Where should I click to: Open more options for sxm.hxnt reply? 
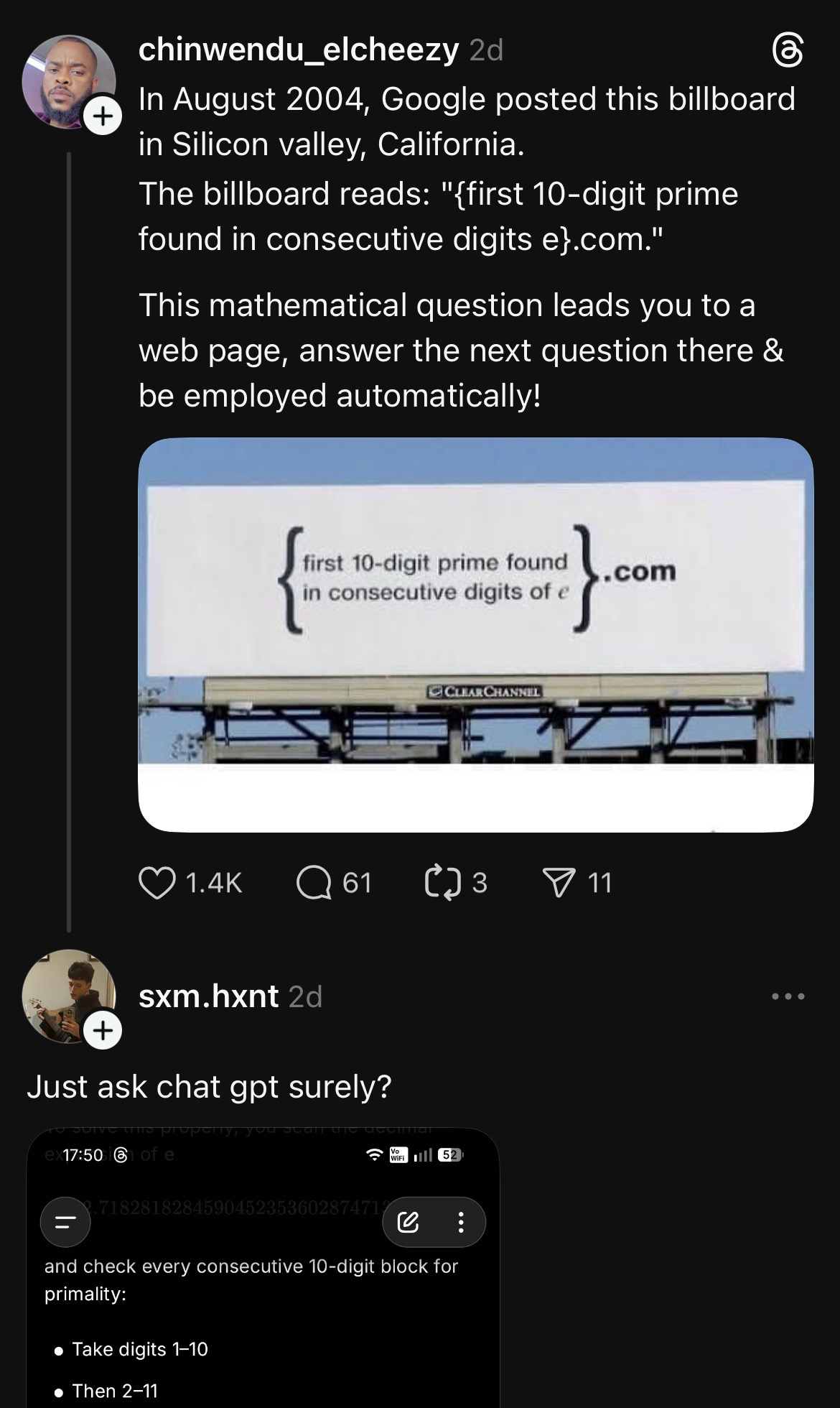pos(788,996)
